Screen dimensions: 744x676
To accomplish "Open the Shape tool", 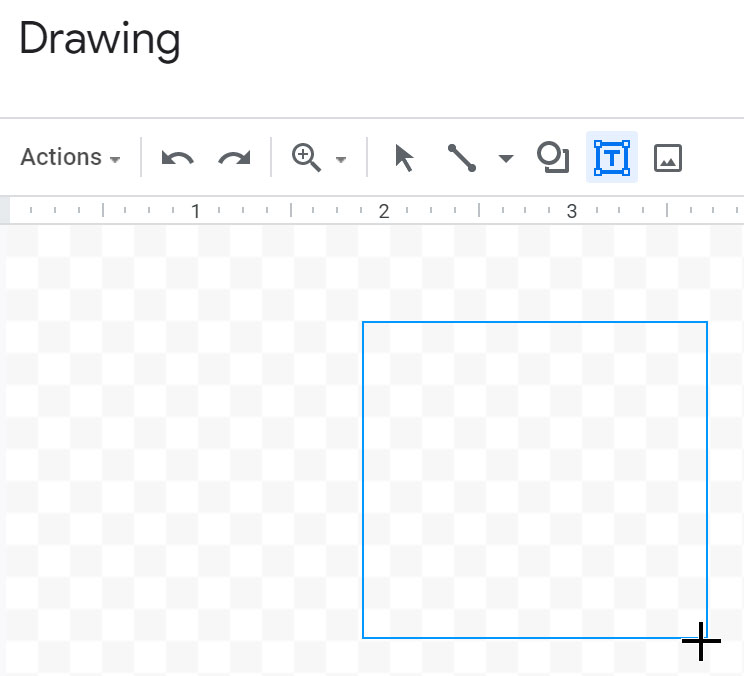I will tap(553, 157).
